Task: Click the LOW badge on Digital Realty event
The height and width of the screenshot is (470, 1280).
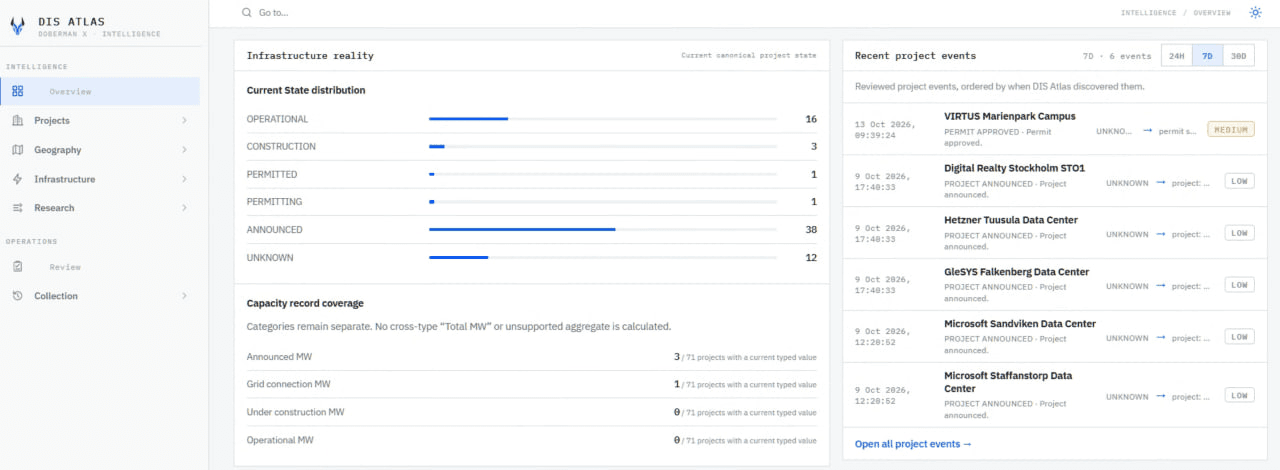Action: (x=1239, y=181)
